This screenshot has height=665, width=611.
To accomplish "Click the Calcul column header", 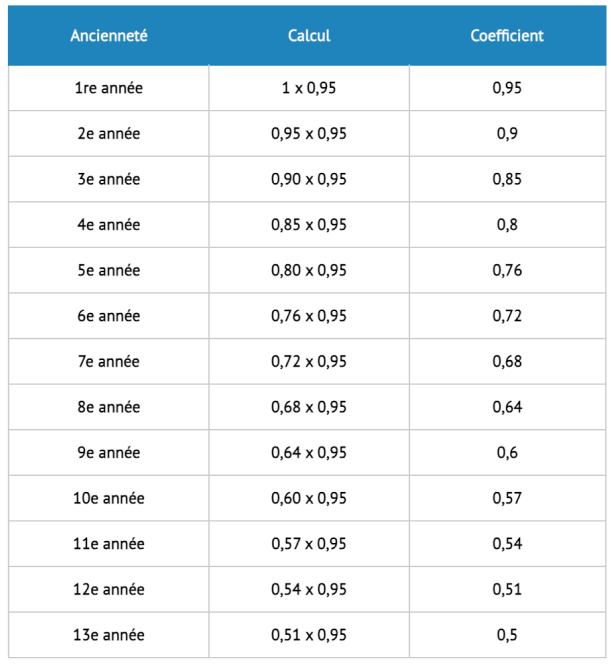I will click(309, 36).
